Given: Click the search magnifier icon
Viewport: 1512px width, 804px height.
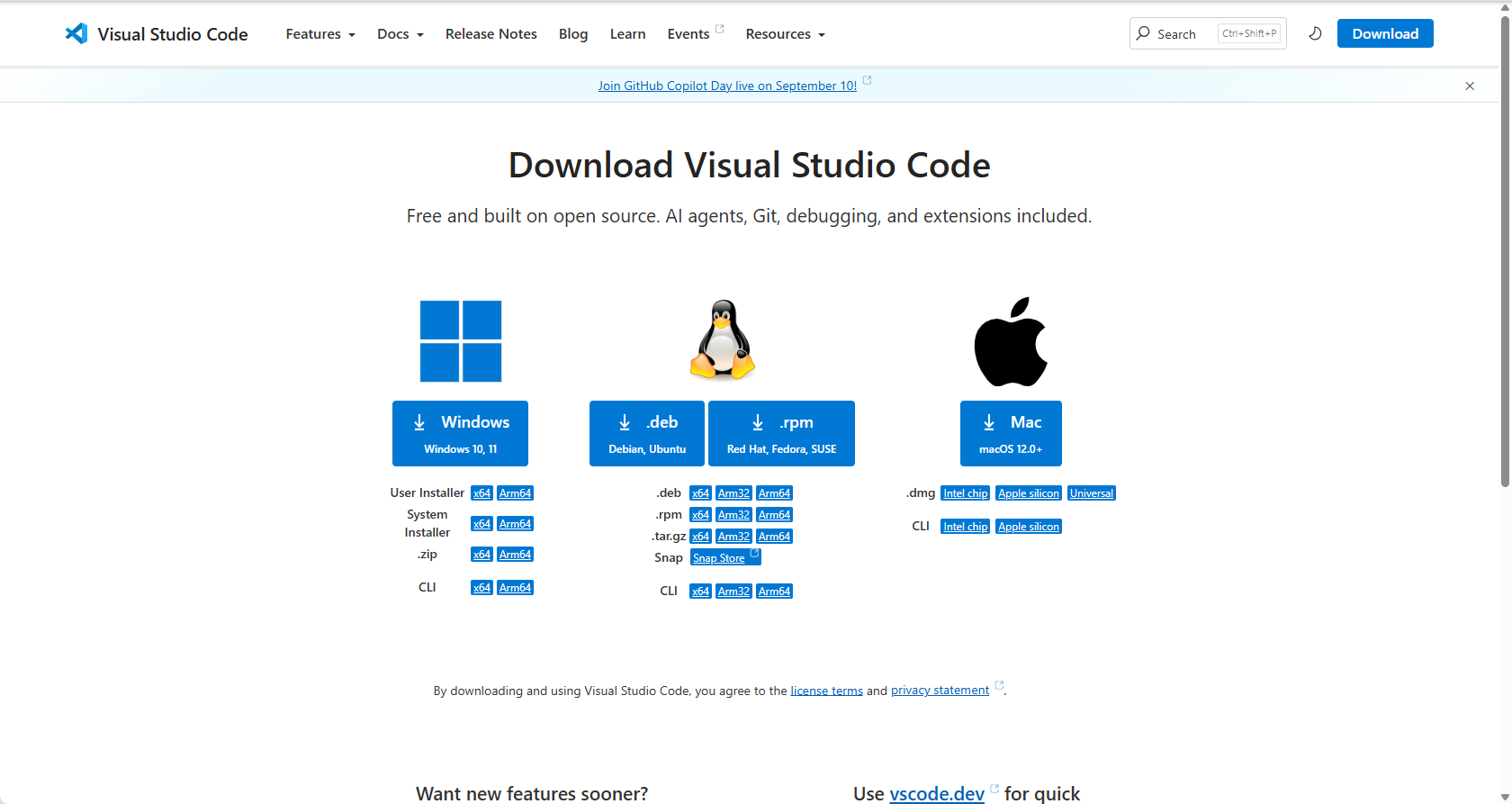Looking at the screenshot, I should pos(1143,33).
